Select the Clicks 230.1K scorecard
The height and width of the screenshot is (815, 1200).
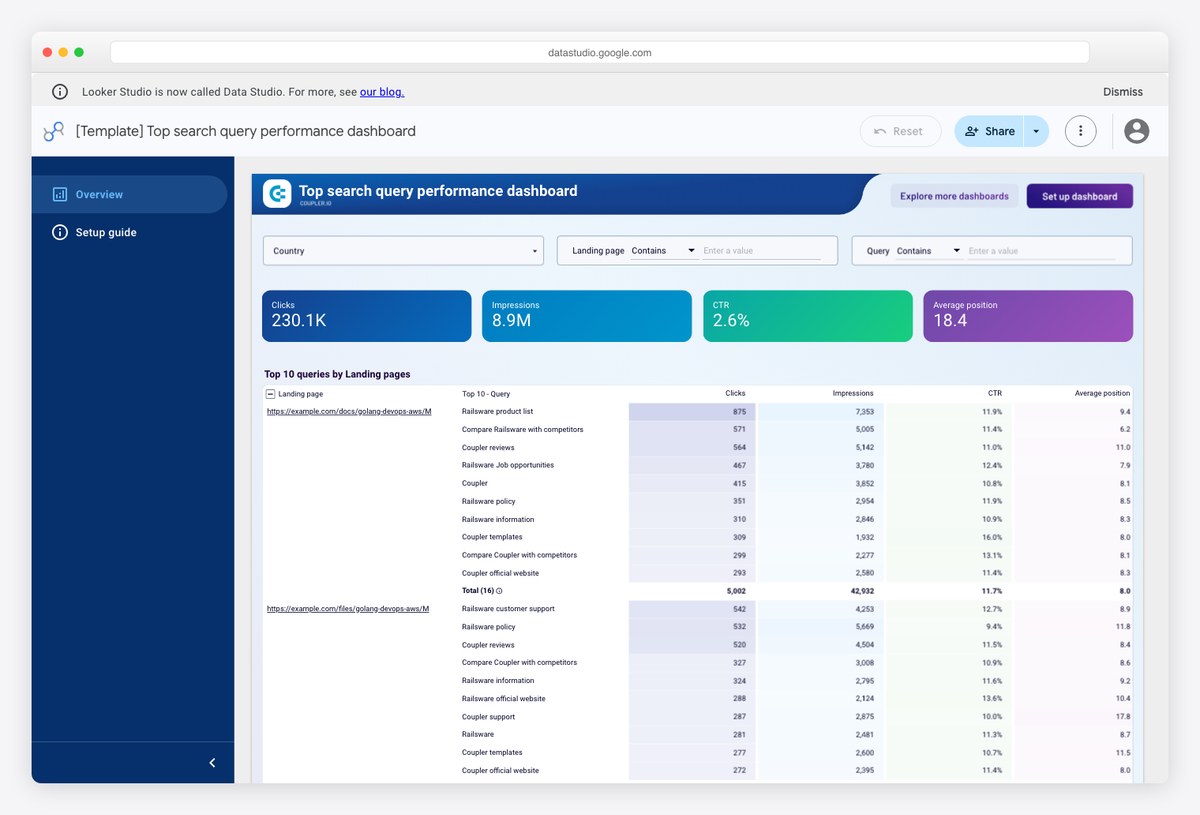point(367,316)
